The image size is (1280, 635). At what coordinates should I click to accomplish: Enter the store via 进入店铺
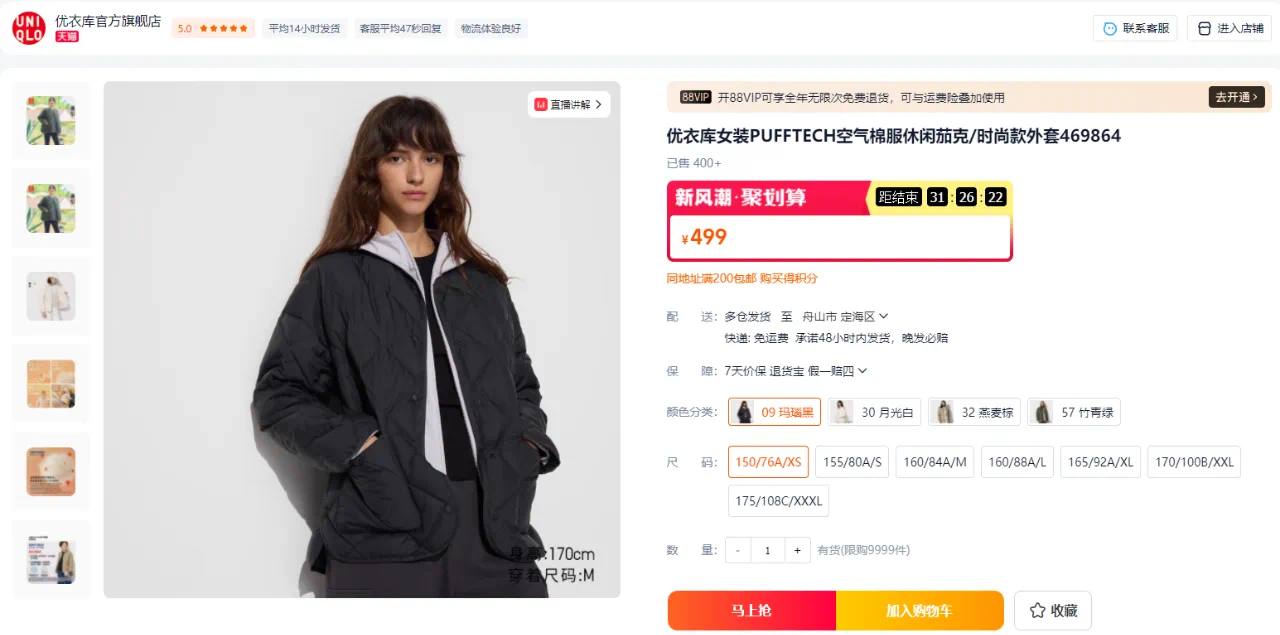(1229, 28)
